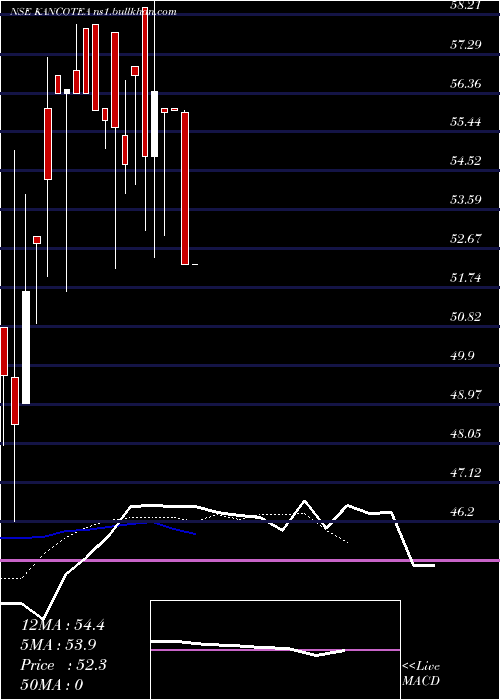
Task: Click the tall white candlestick near 50.82
Action: (26, 347)
